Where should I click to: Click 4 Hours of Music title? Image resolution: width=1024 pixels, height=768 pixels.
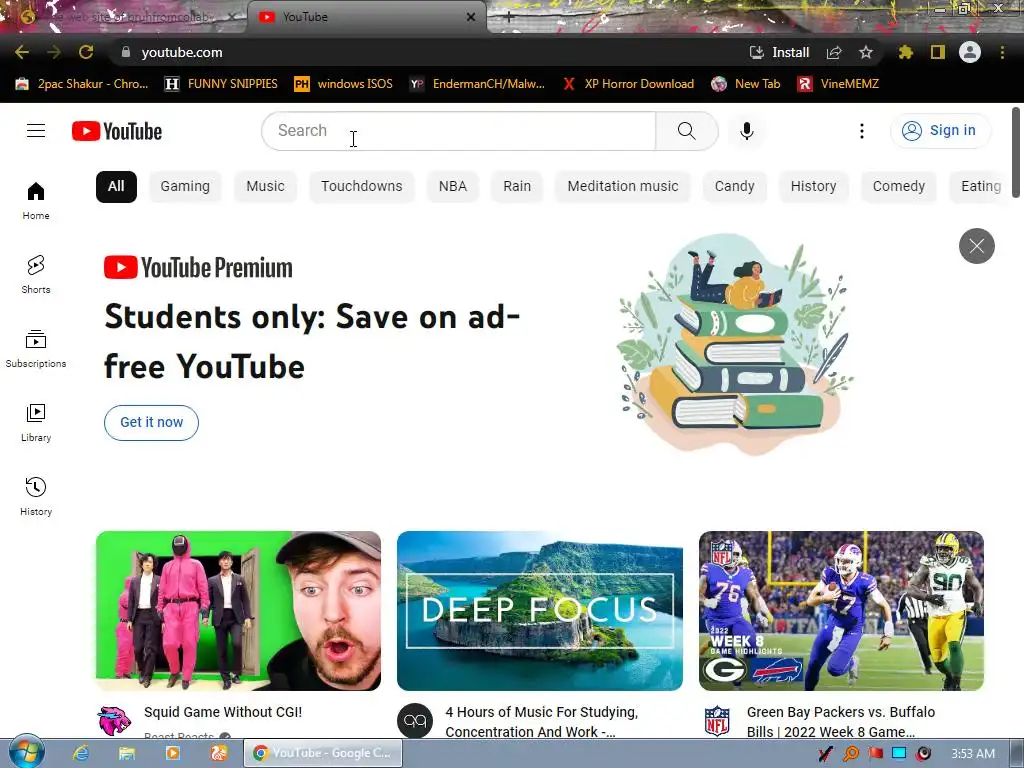tap(541, 722)
